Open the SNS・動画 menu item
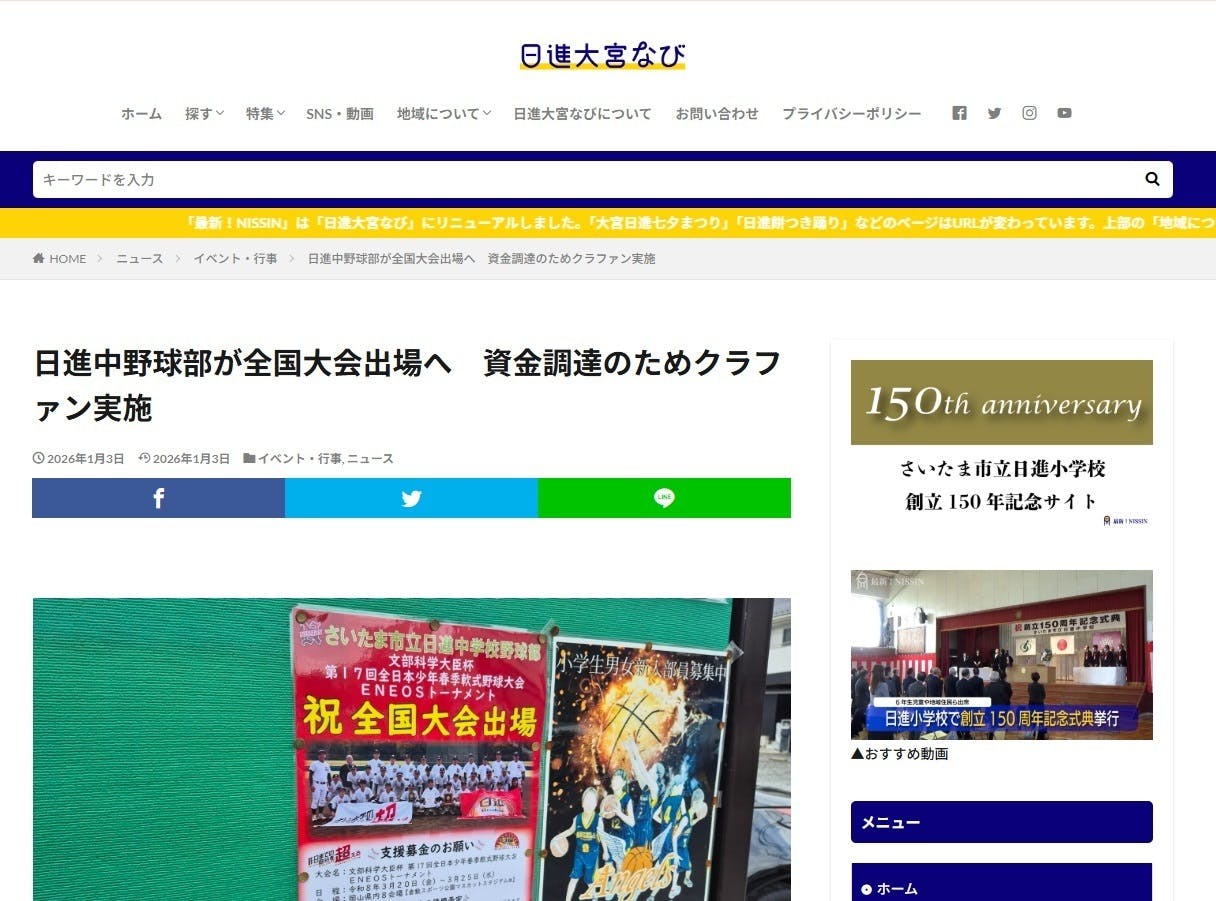This screenshot has width=1216, height=901. [x=340, y=114]
